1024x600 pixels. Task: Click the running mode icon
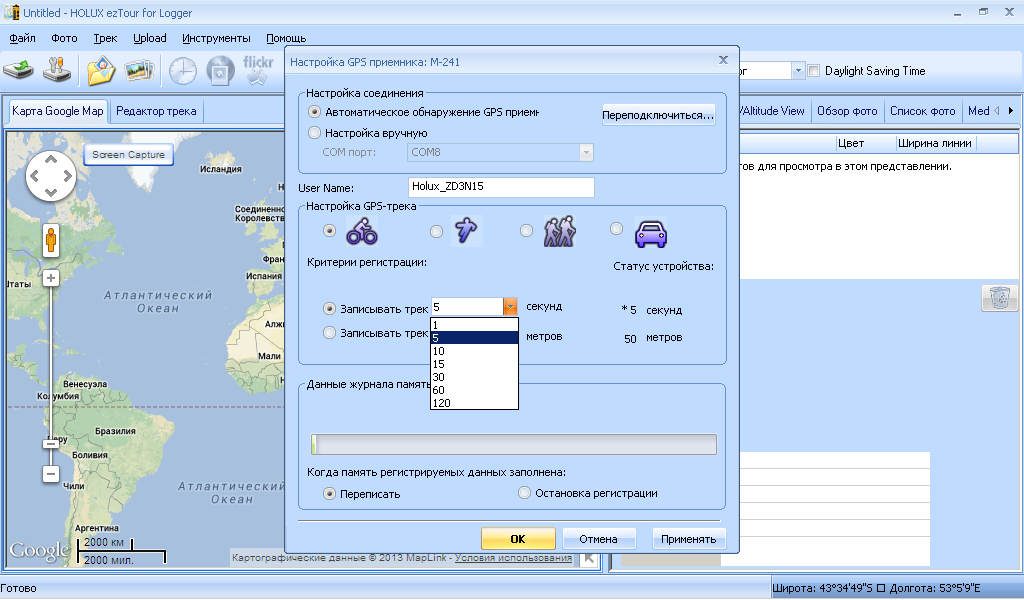[466, 230]
